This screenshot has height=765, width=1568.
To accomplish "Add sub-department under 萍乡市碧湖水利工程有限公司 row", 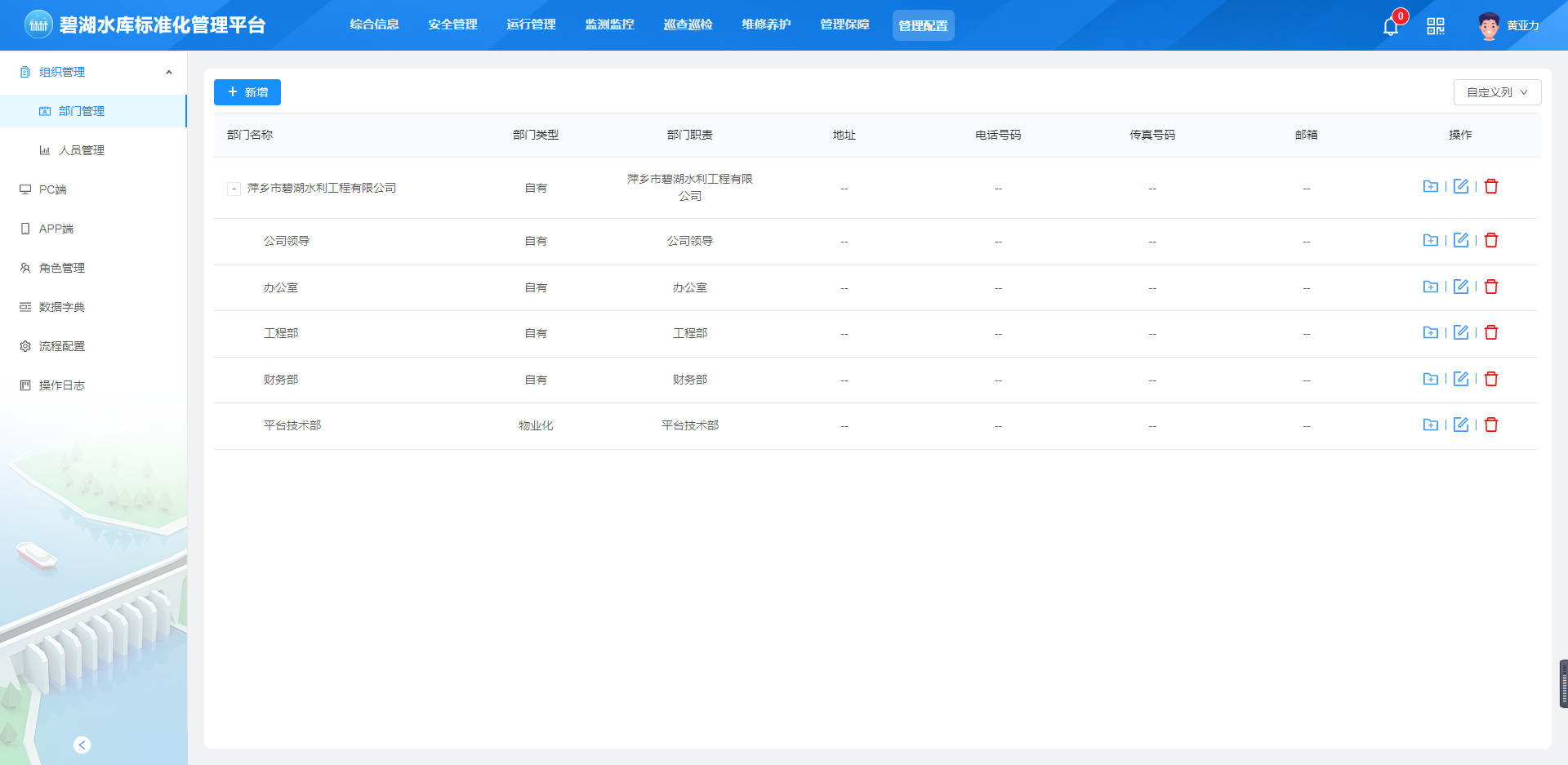I will (x=1430, y=186).
